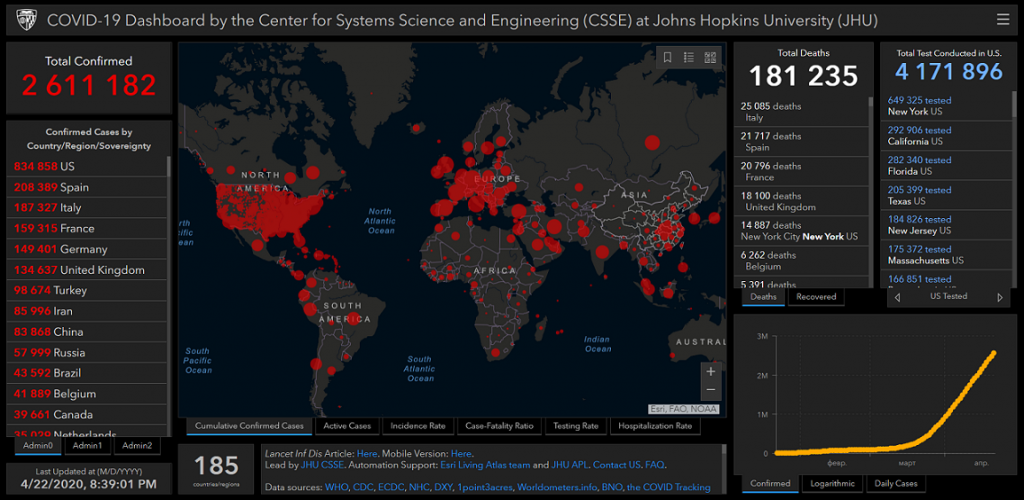This screenshot has height=500, width=1024.
Task: Switch to the Admin0 tab
Action: (39, 446)
